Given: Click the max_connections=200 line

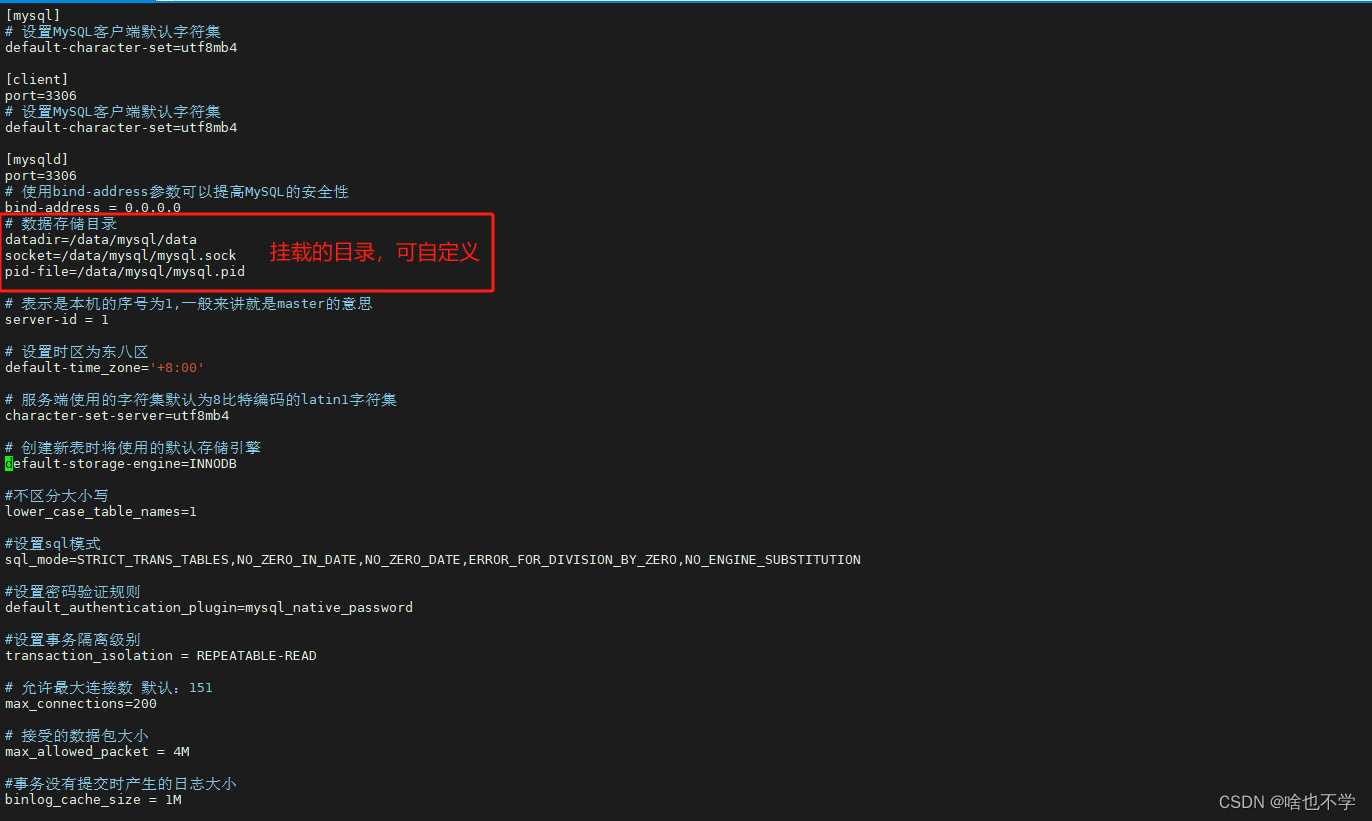Looking at the screenshot, I should click(80, 703).
